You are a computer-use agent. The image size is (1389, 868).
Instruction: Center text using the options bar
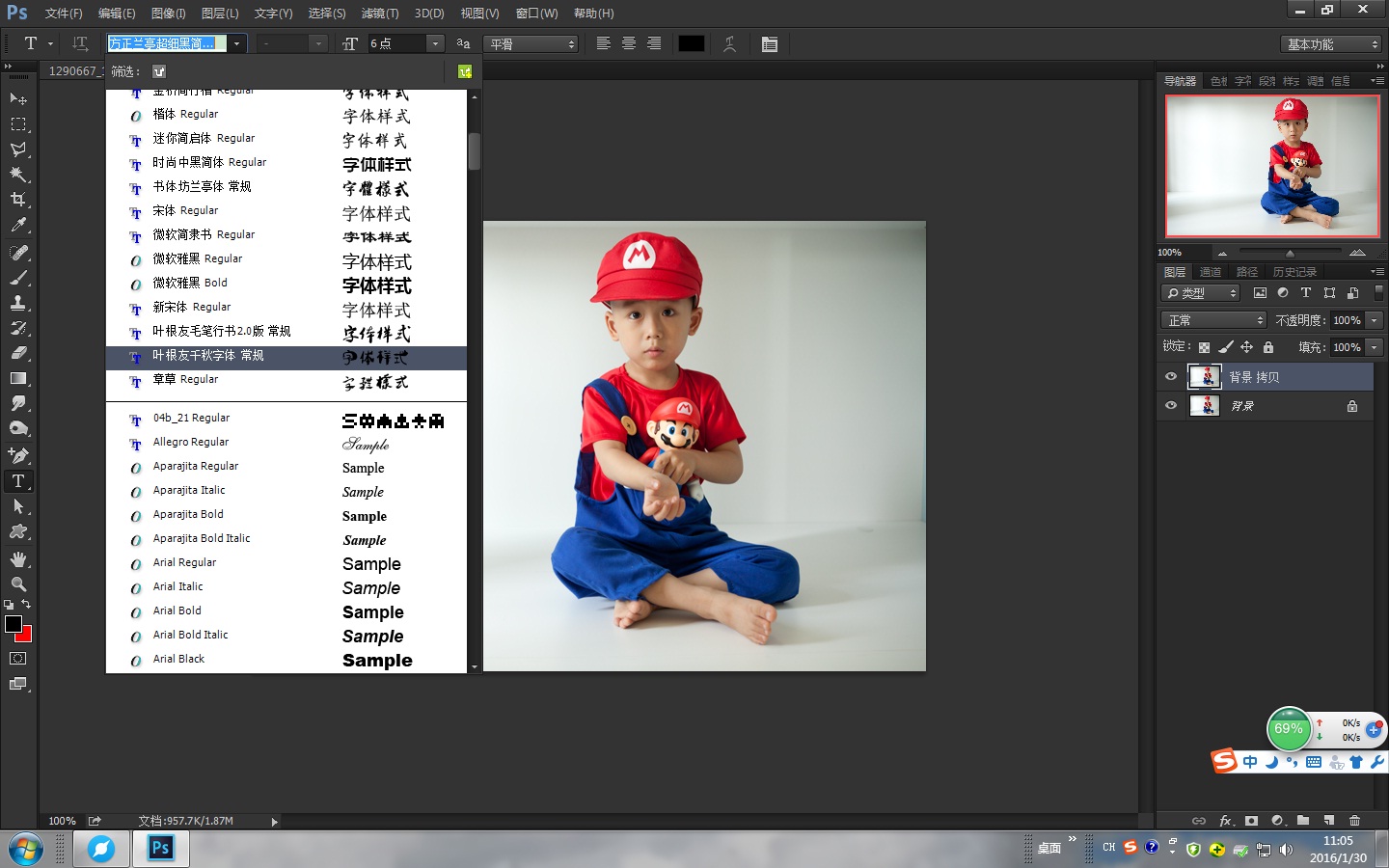click(629, 43)
